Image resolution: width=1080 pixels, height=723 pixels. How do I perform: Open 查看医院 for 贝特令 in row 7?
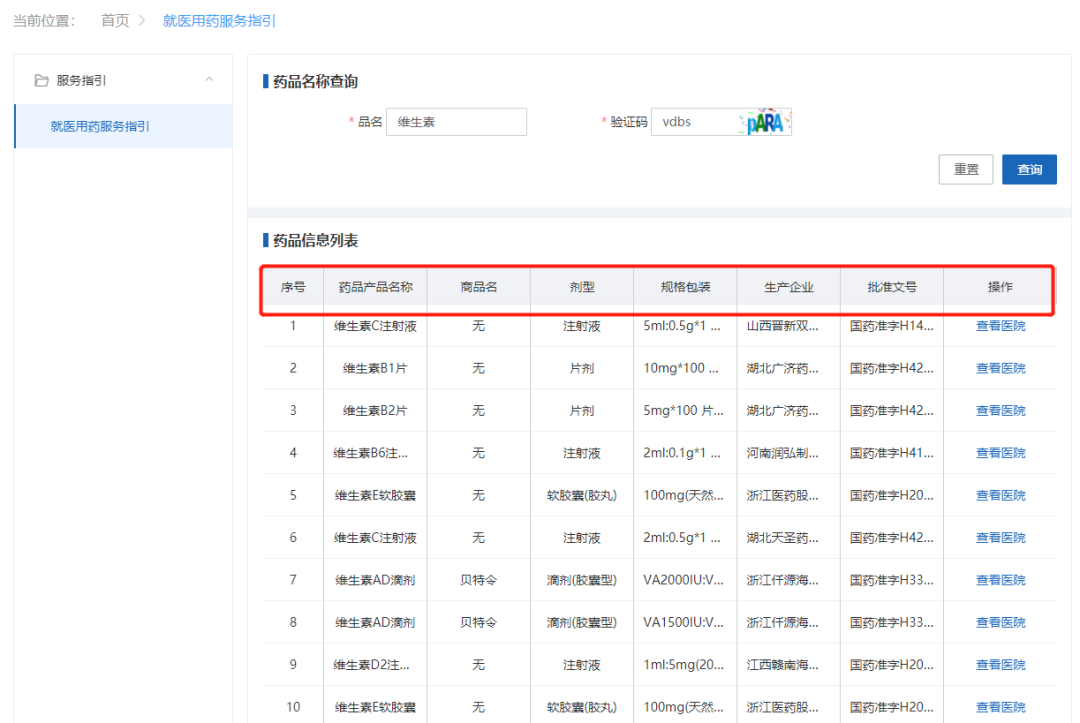[1000, 579]
